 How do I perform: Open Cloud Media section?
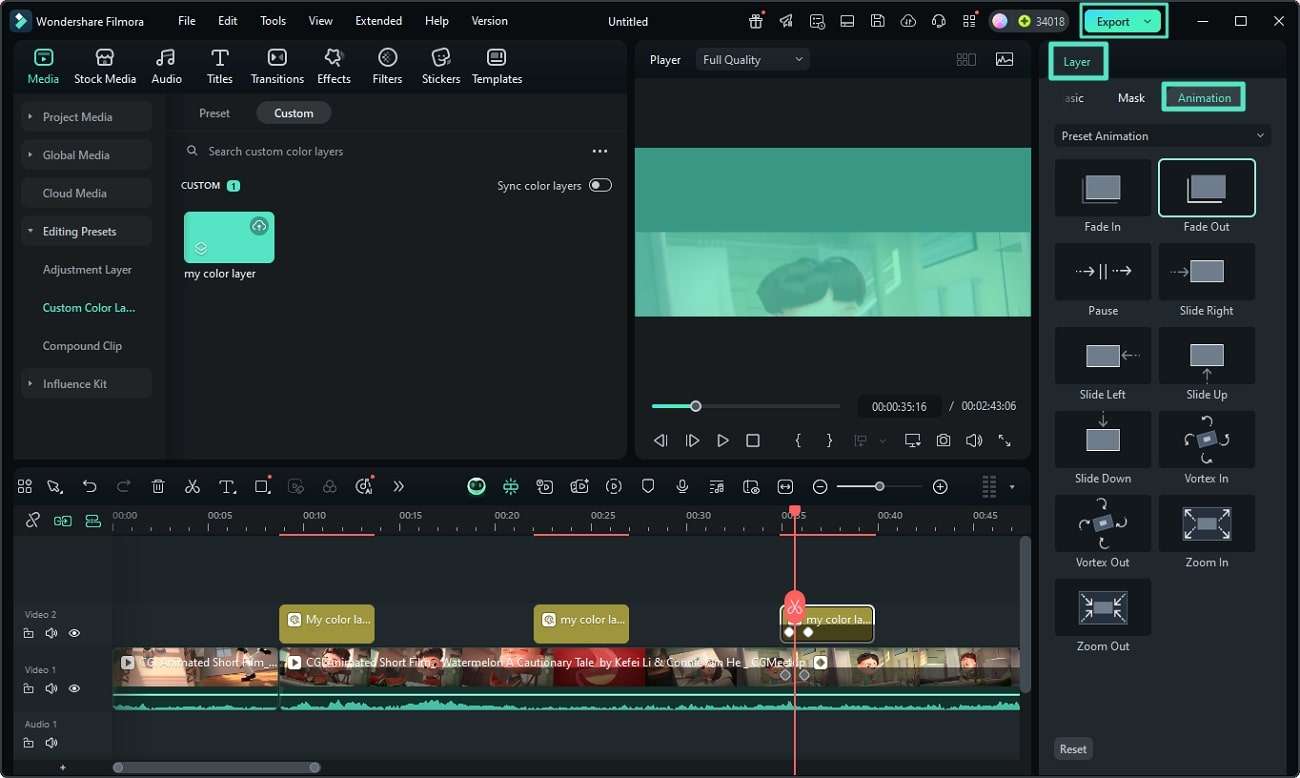[x=87, y=193]
